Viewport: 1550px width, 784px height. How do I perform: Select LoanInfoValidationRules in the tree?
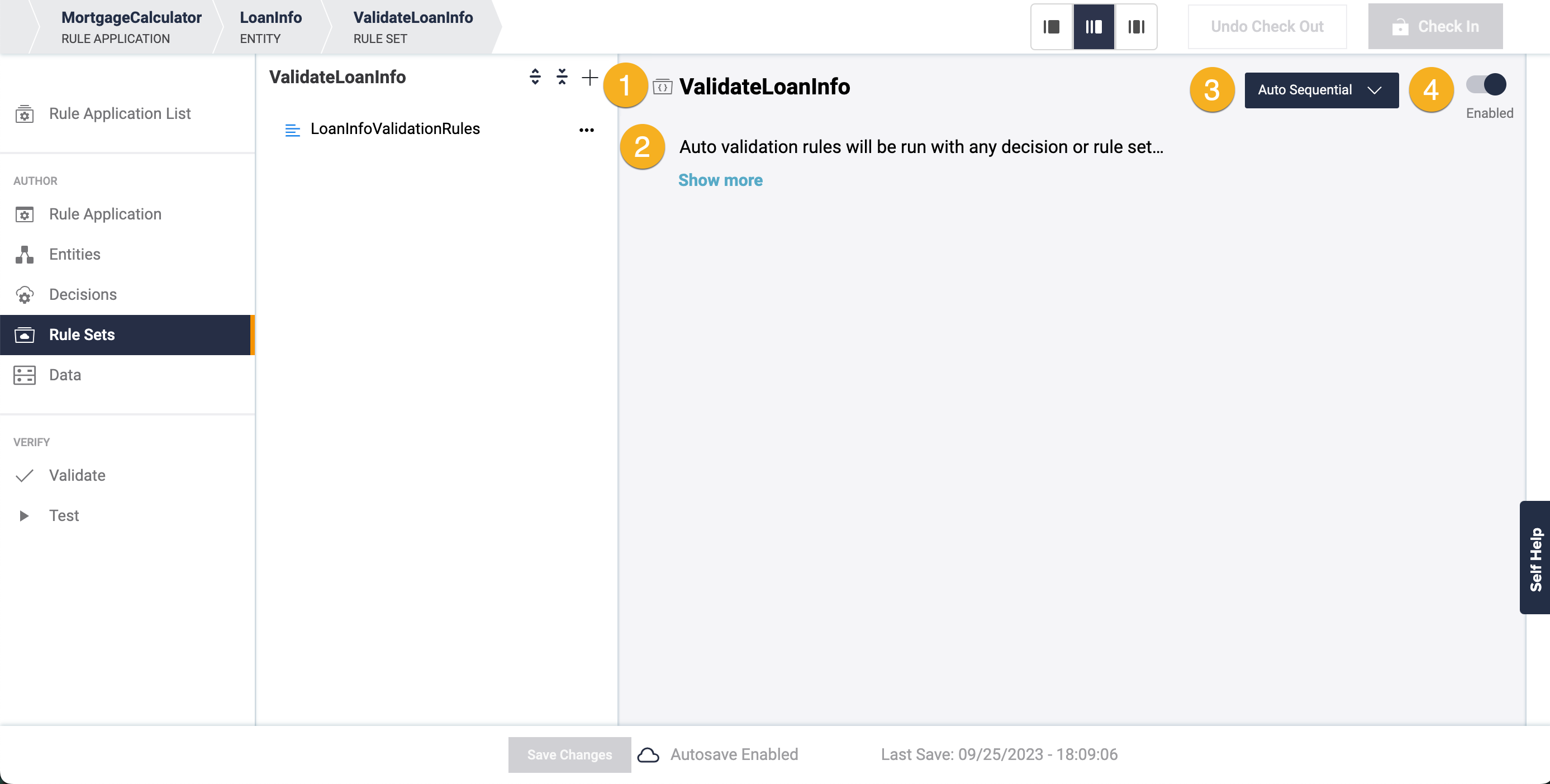coord(394,128)
